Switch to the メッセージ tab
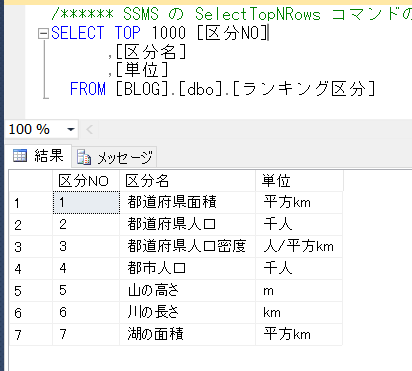This screenshot has height=371, width=412. tap(115, 157)
